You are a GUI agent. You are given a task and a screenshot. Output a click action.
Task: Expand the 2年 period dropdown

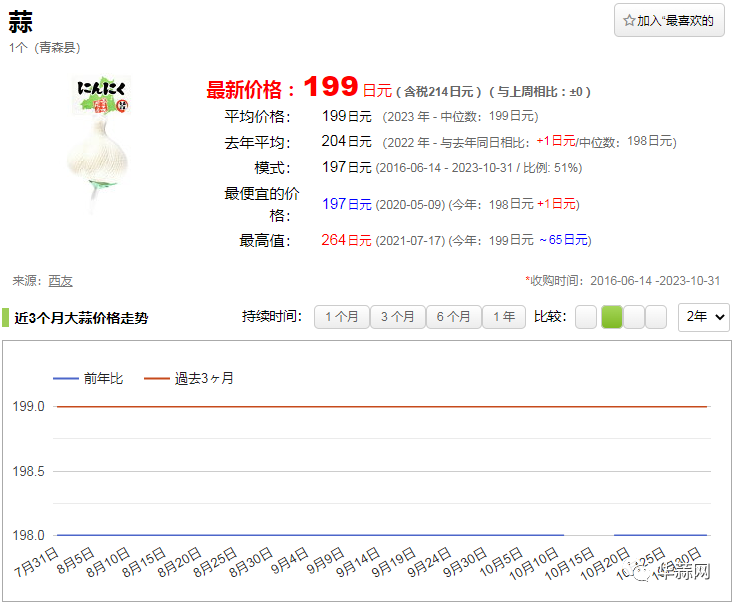(703, 317)
